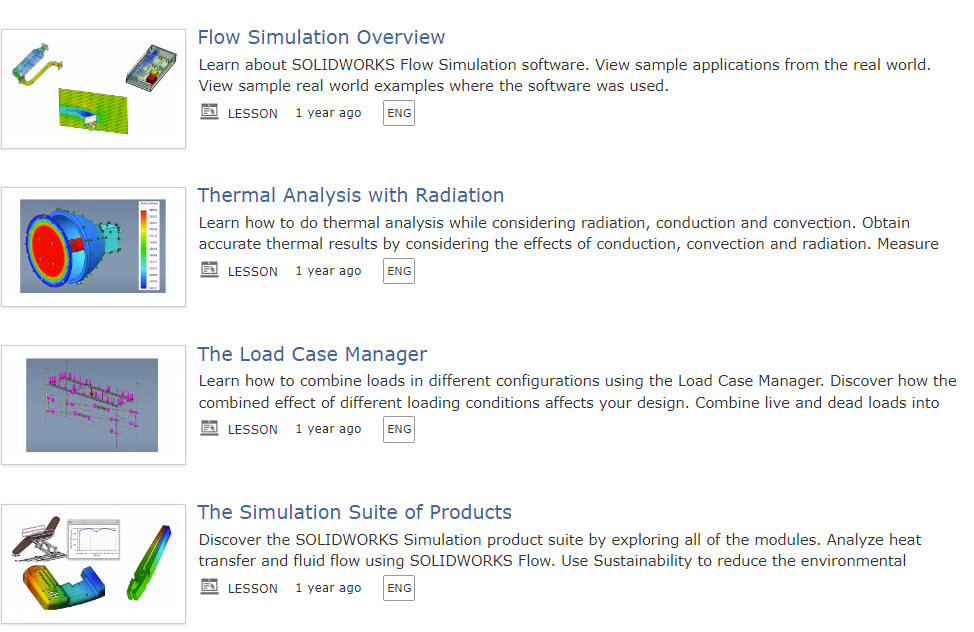974x632 pixels.
Task: Select the ENG language badge for Thermal Analysis with Radiation
Action: point(398,271)
